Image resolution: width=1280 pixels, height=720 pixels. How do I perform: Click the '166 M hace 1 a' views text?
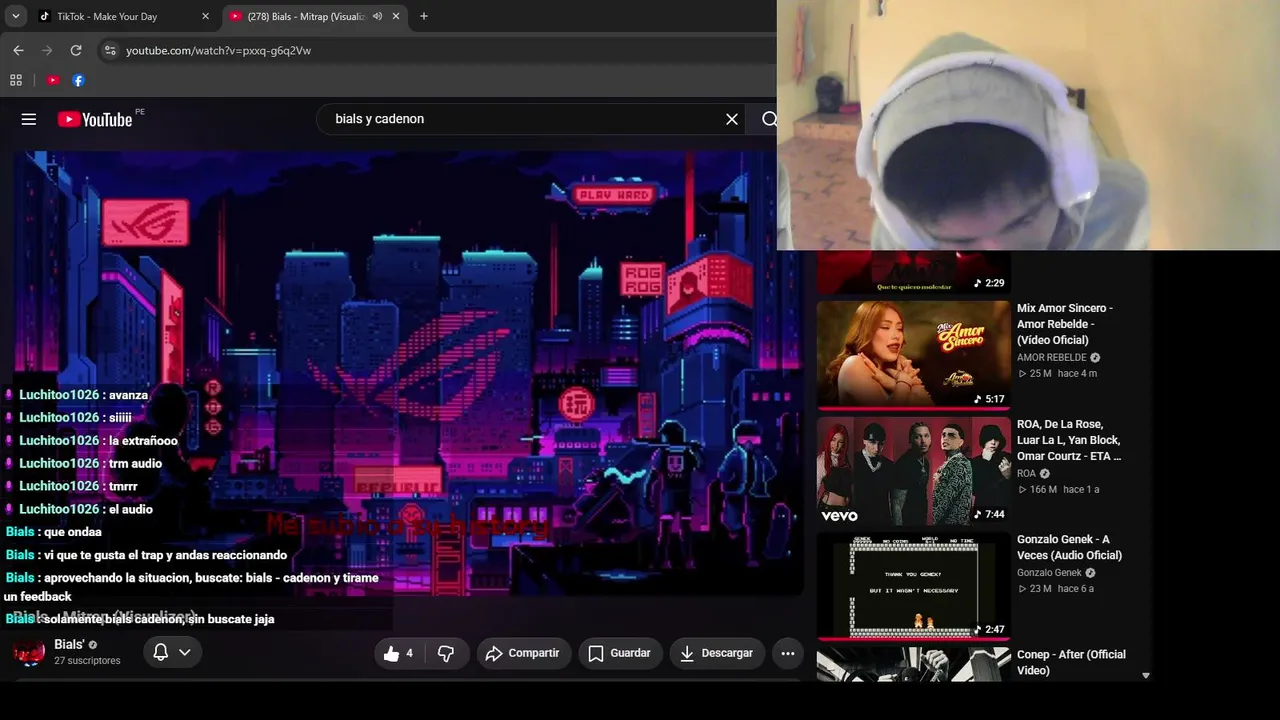point(1058,490)
